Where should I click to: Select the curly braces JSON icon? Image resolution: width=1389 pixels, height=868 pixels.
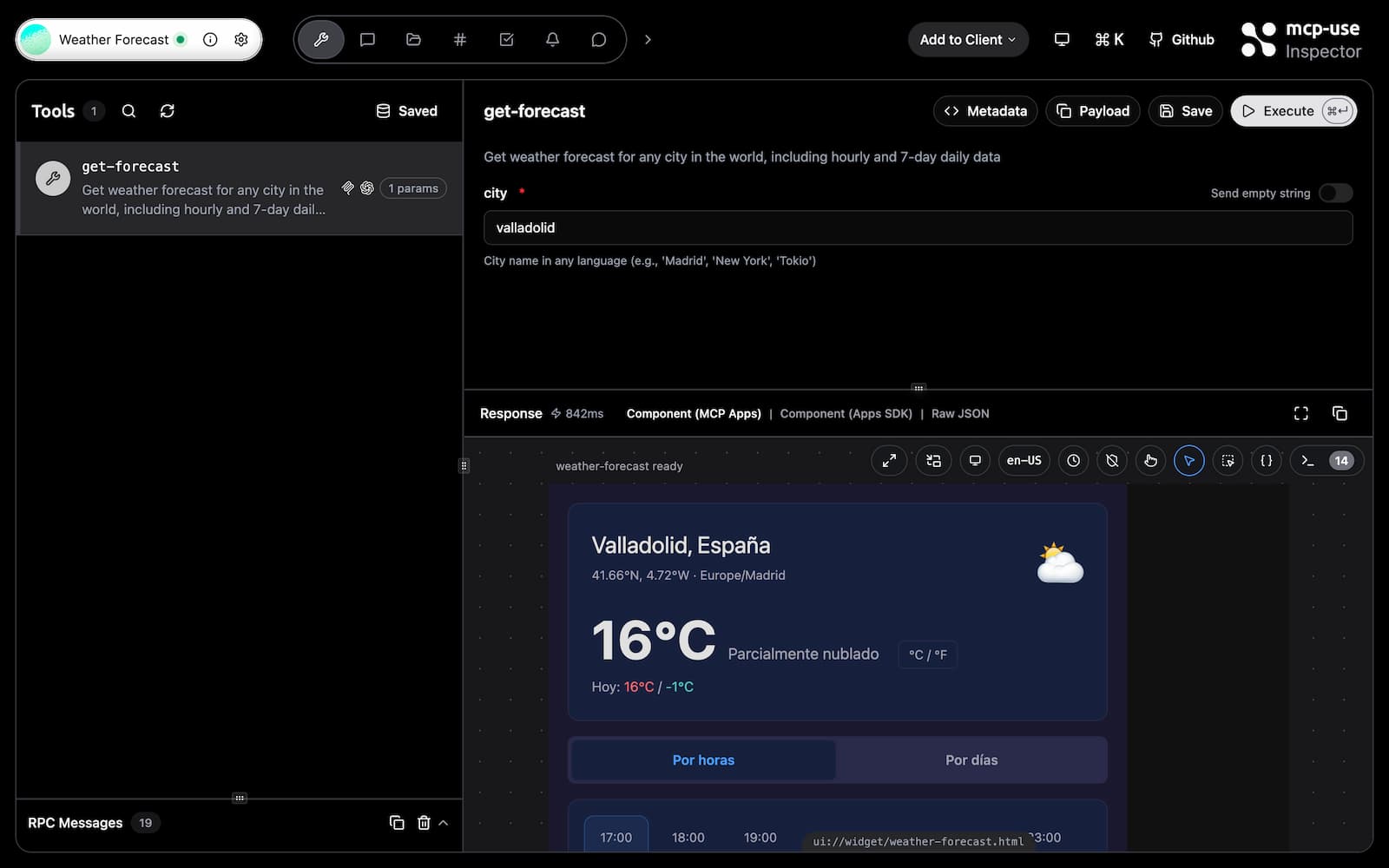(x=1266, y=460)
